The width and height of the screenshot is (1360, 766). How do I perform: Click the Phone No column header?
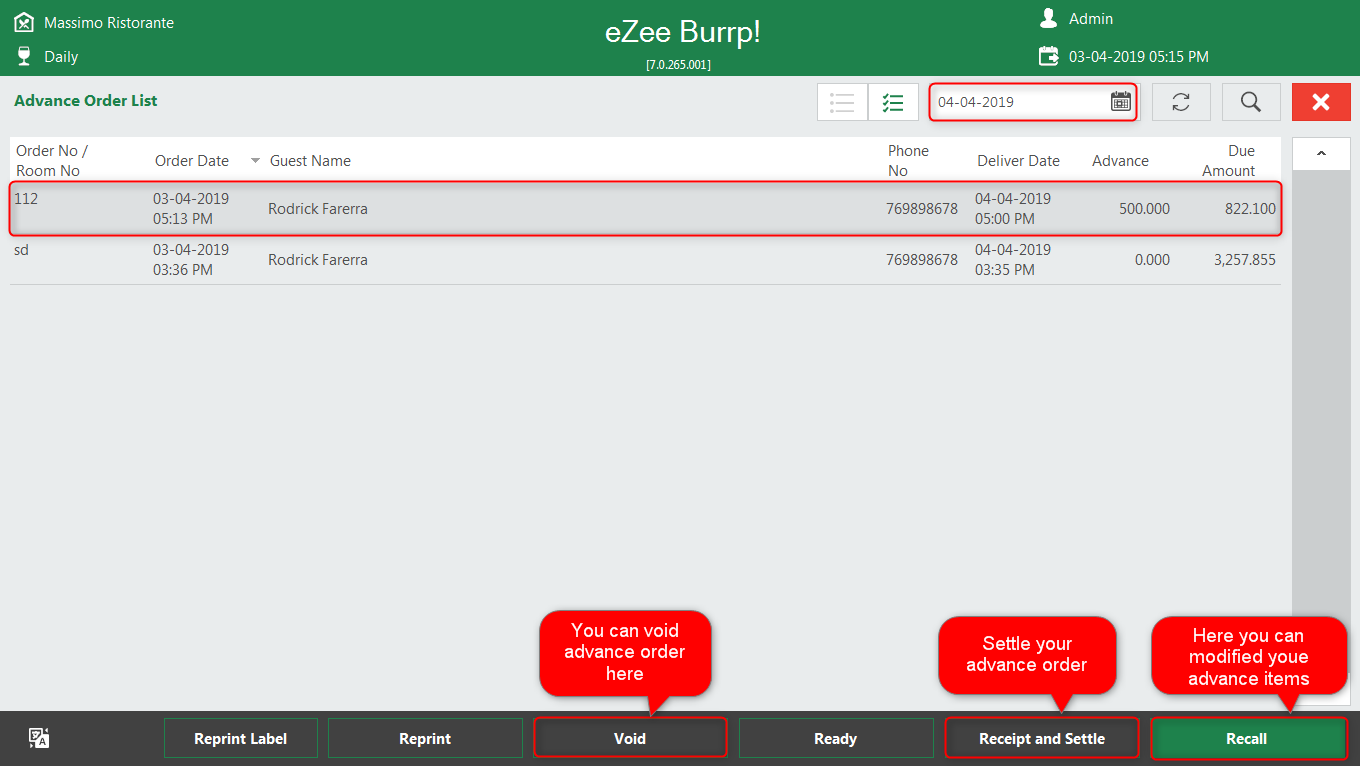point(908,161)
